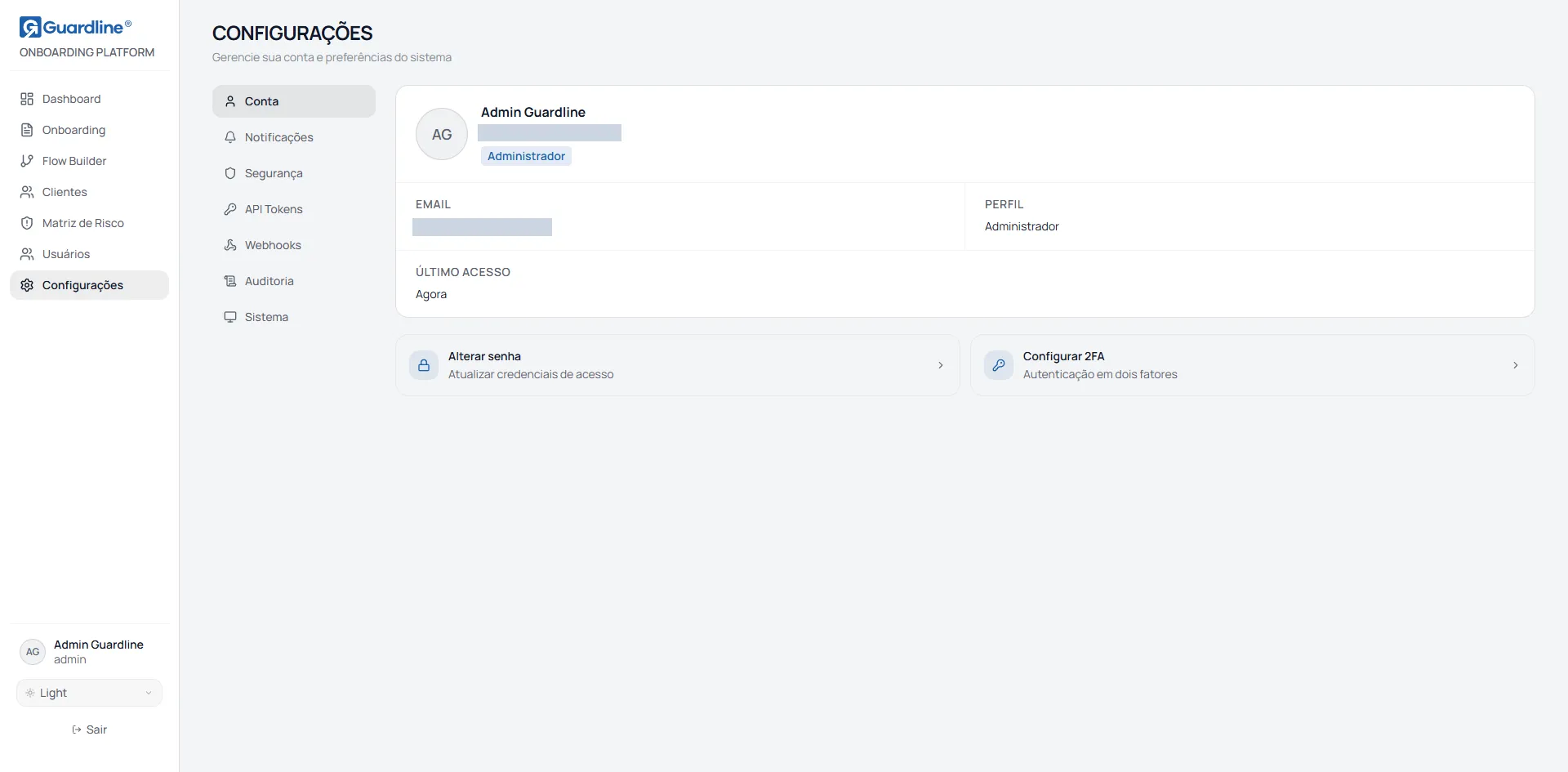Click the Configurações gear icon

(x=27, y=285)
